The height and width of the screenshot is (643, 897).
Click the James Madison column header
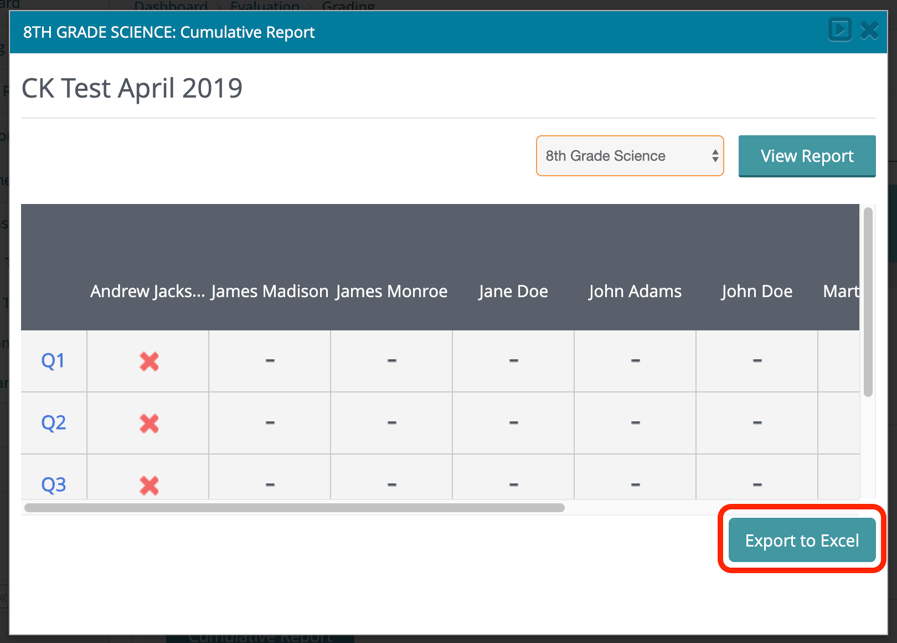point(270,291)
